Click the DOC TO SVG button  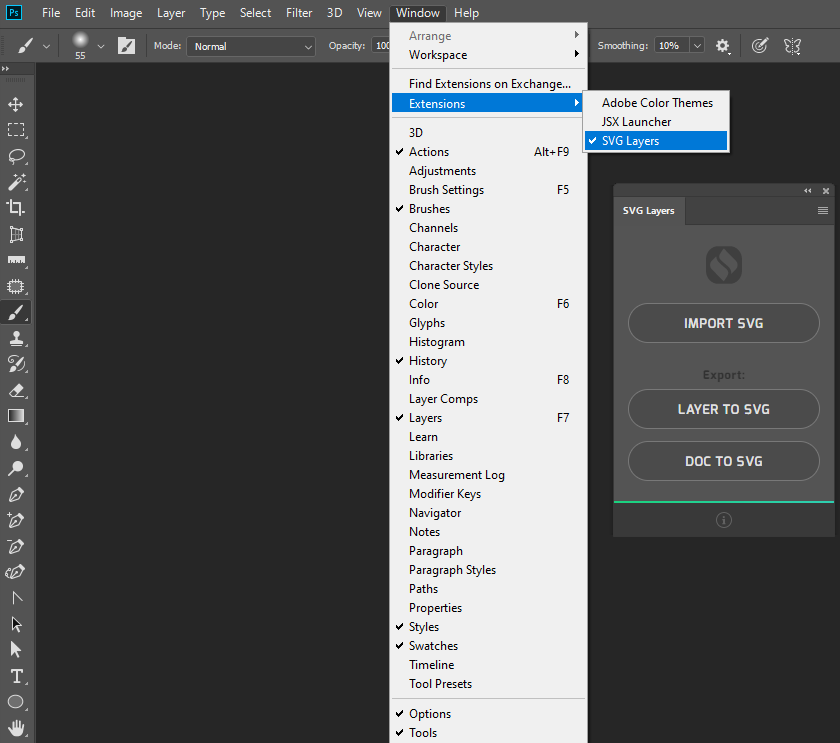pyautogui.click(x=724, y=461)
